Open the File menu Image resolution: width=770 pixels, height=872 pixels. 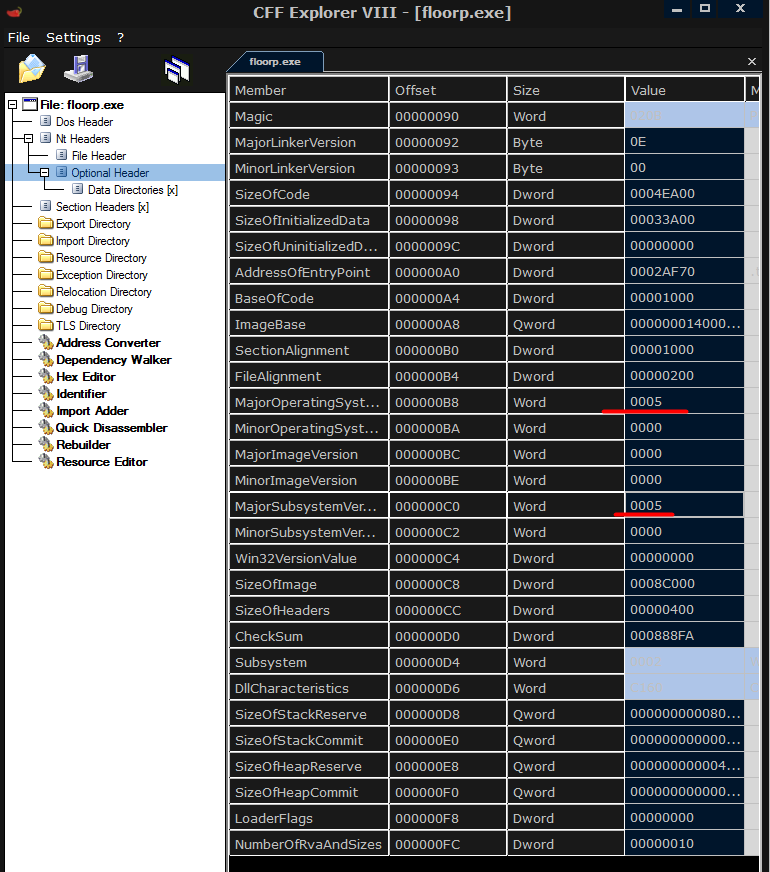18,37
